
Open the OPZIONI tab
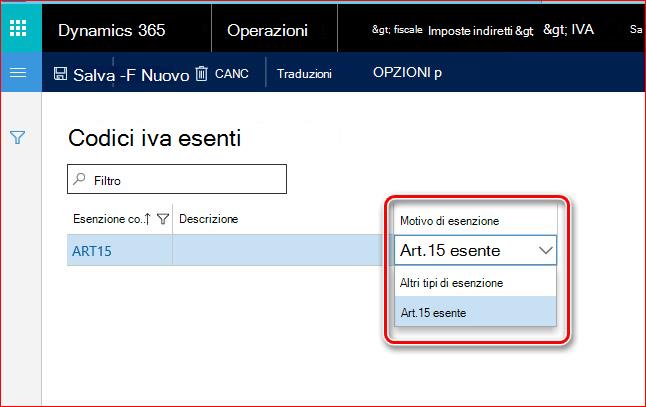407,73
